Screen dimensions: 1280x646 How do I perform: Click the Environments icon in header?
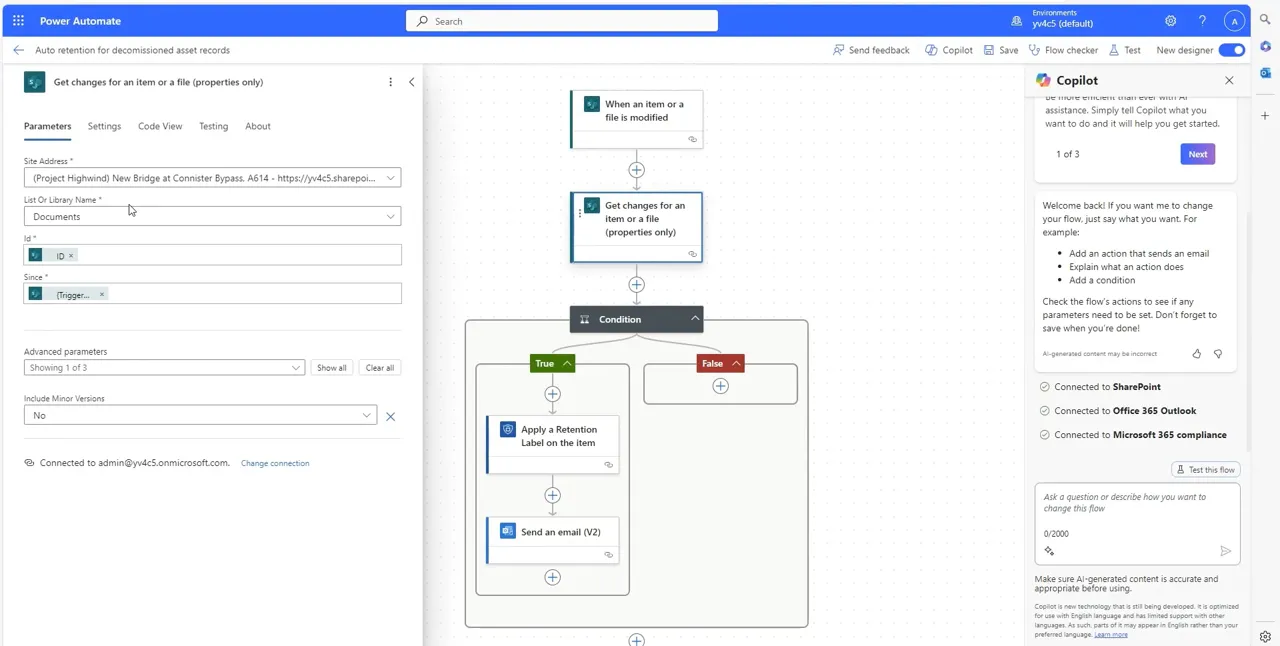tap(1017, 21)
